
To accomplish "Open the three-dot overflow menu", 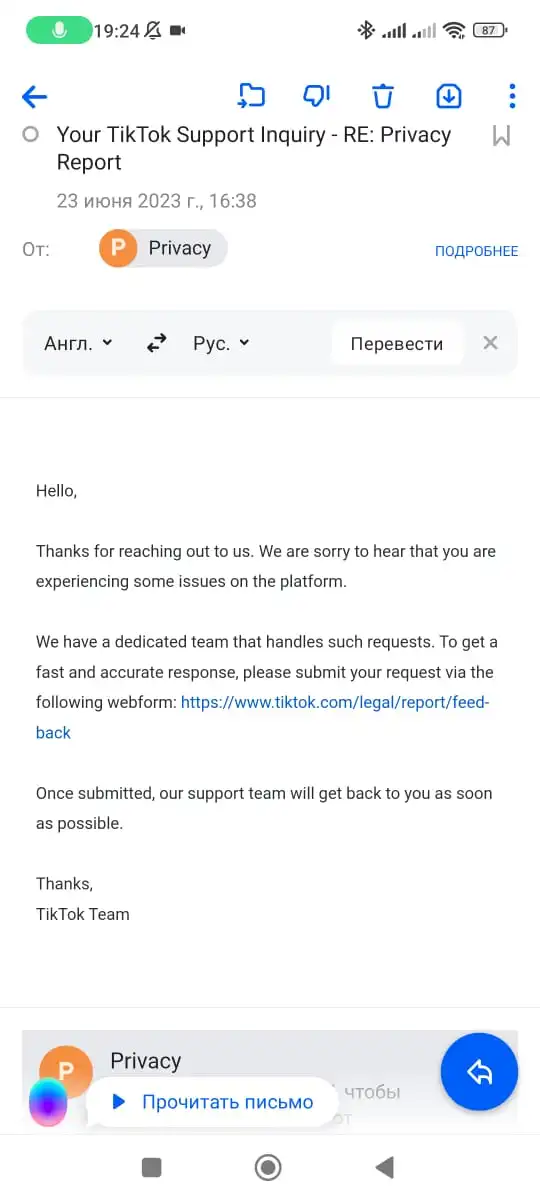I will [x=512, y=96].
